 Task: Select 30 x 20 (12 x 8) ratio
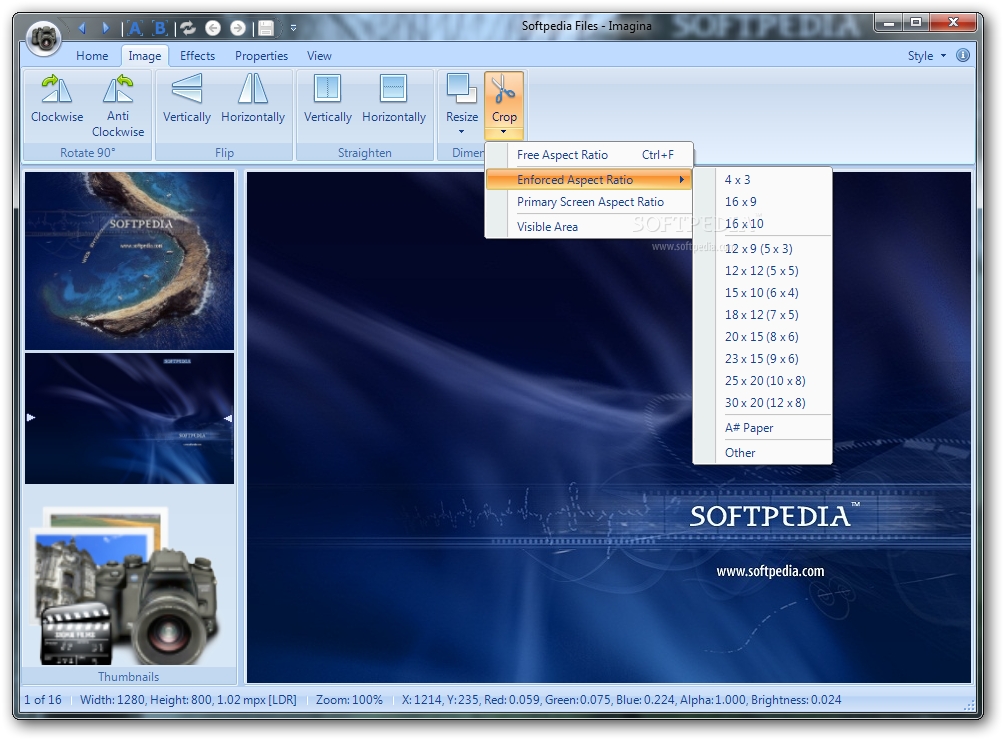tap(763, 403)
